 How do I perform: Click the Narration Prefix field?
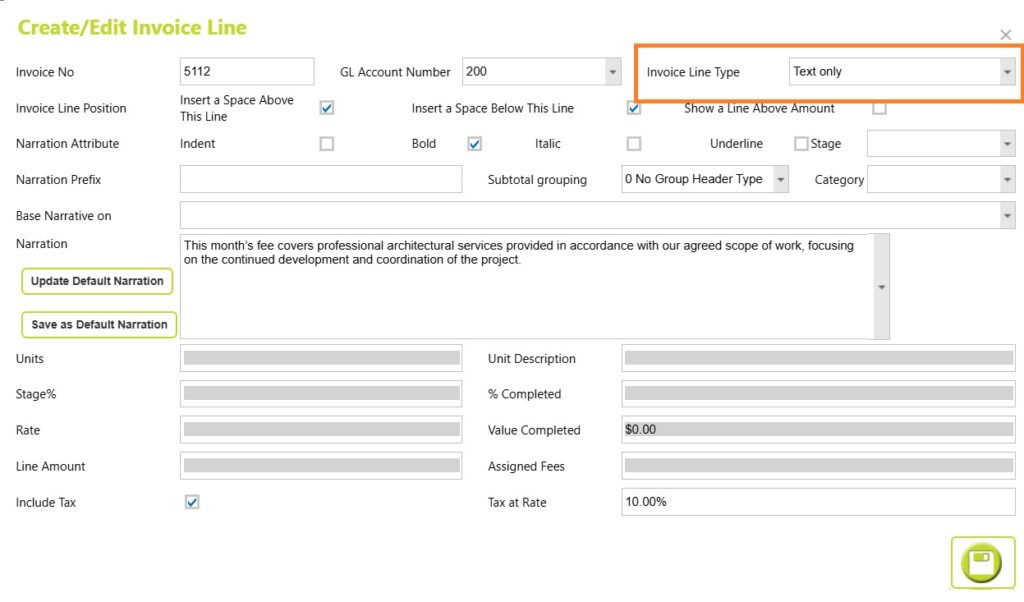pyautogui.click(x=321, y=180)
